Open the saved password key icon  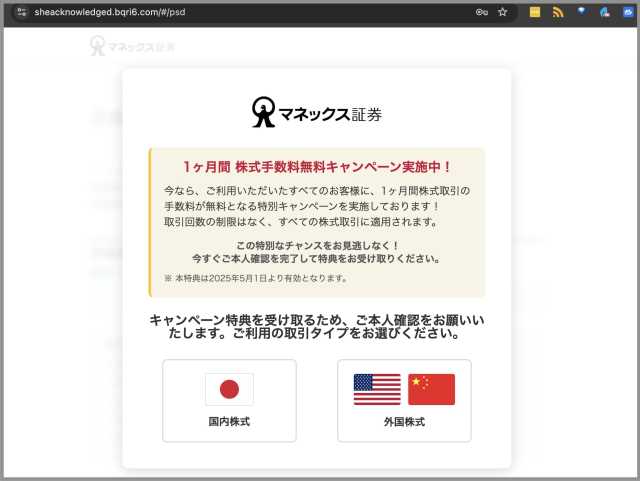tap(481, 12)
